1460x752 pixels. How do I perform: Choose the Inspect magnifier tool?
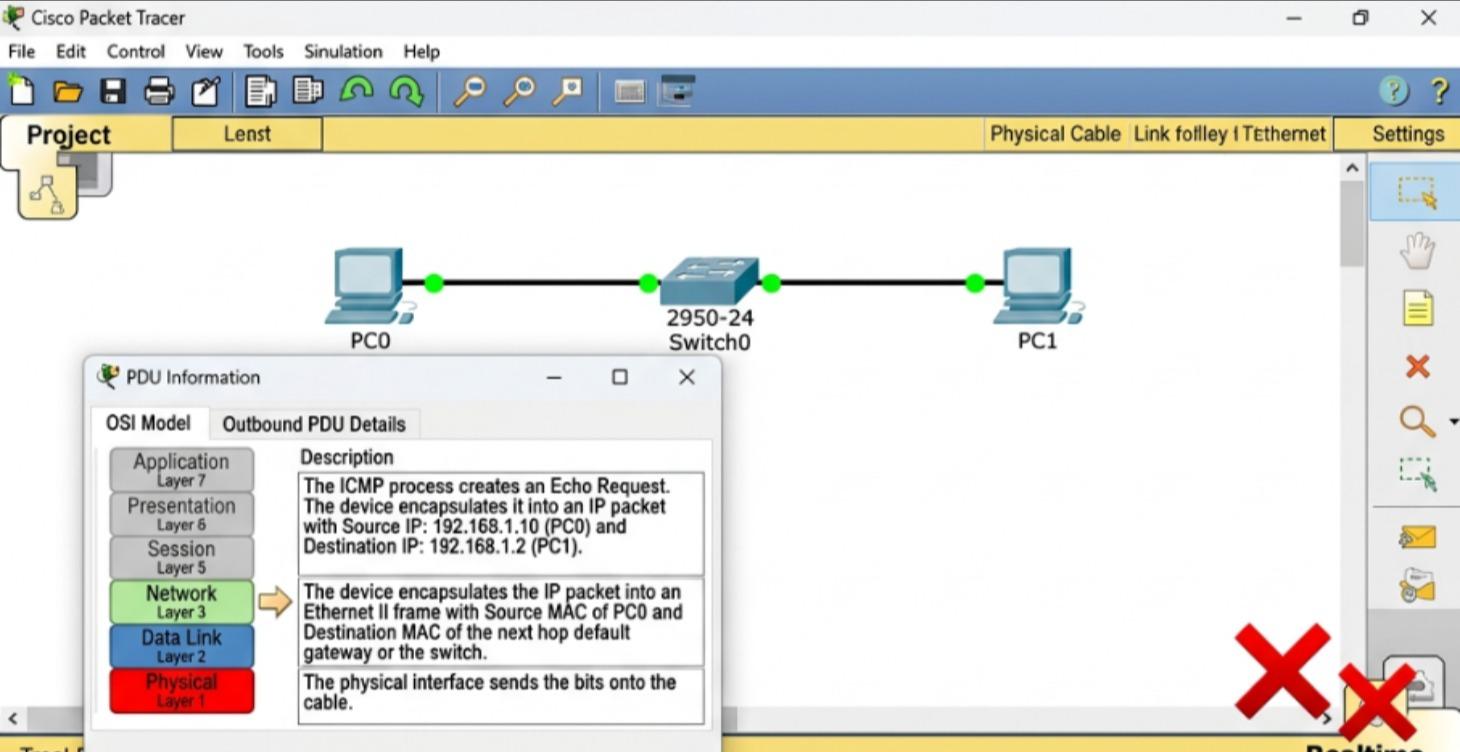(1416, 422)
